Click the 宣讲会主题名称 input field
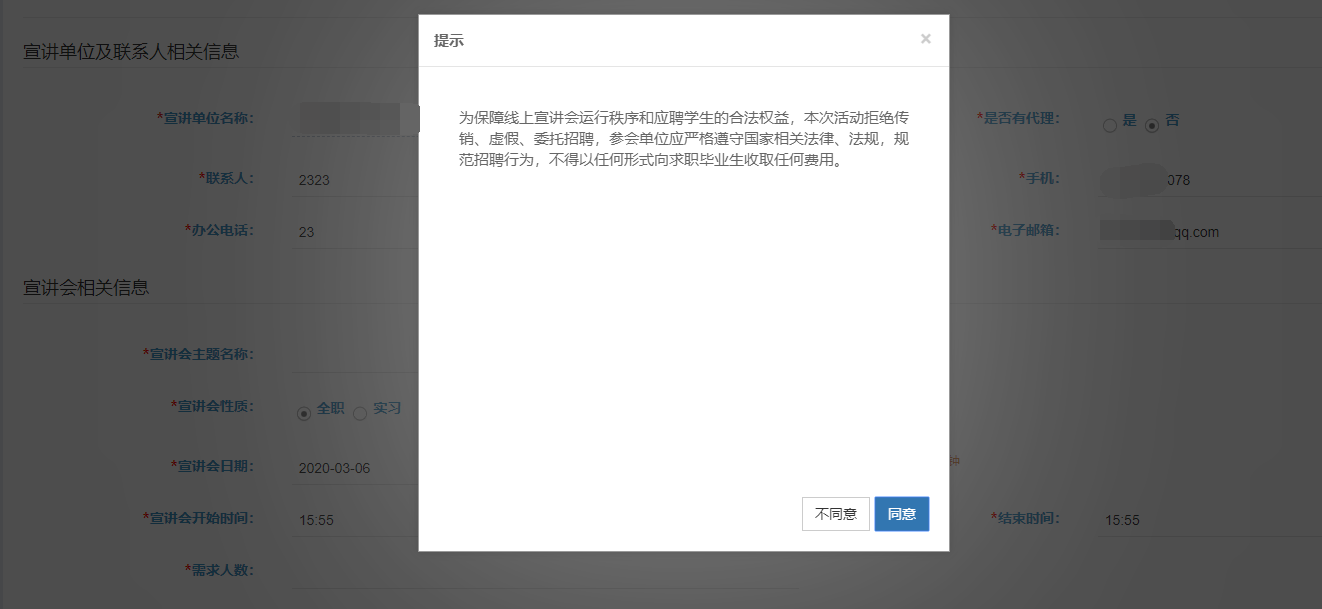The width and height of the screenshot is (1322, 609). pos(355,354)
